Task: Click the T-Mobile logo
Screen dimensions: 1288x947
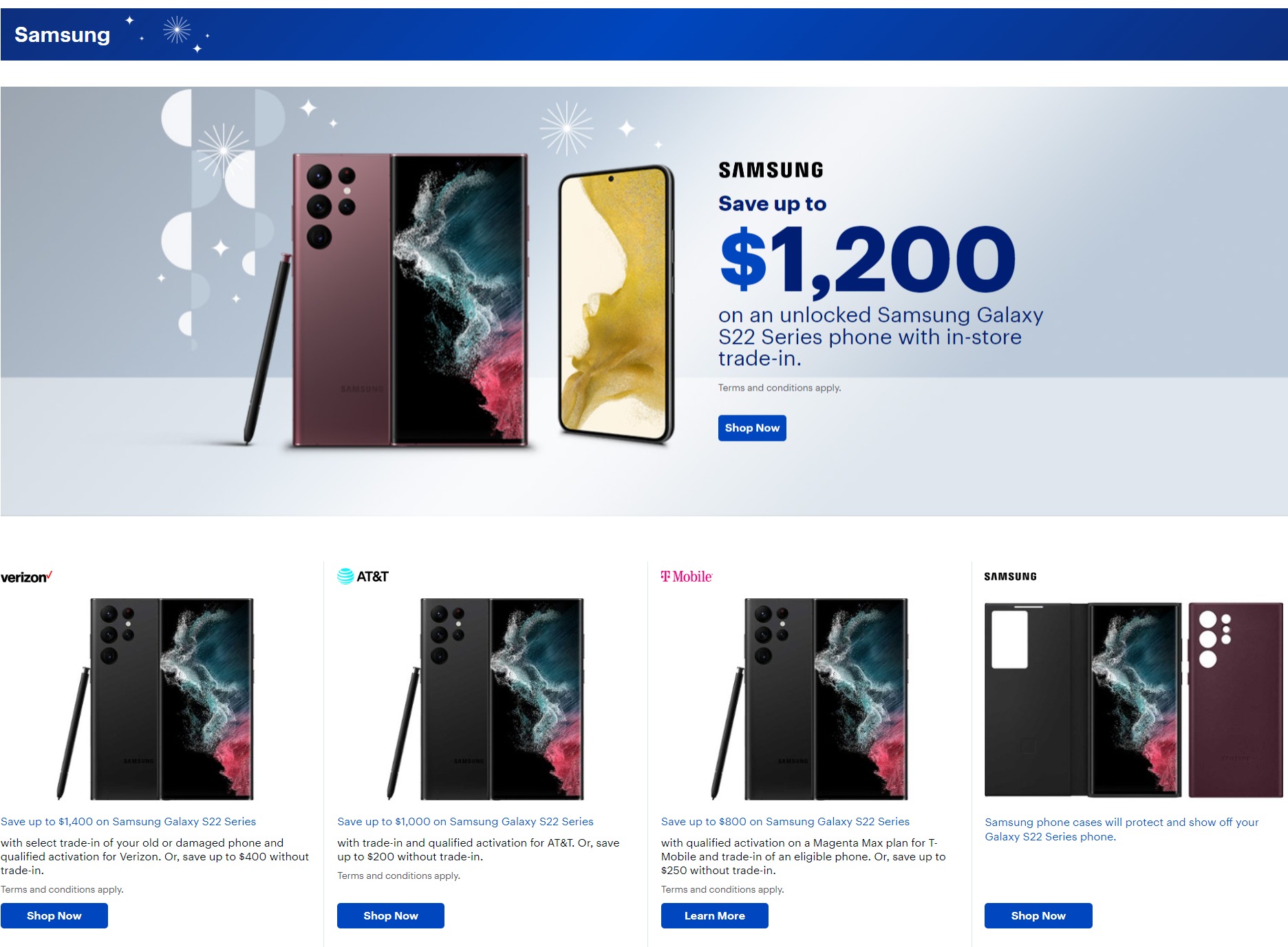Action: [686, 576]
